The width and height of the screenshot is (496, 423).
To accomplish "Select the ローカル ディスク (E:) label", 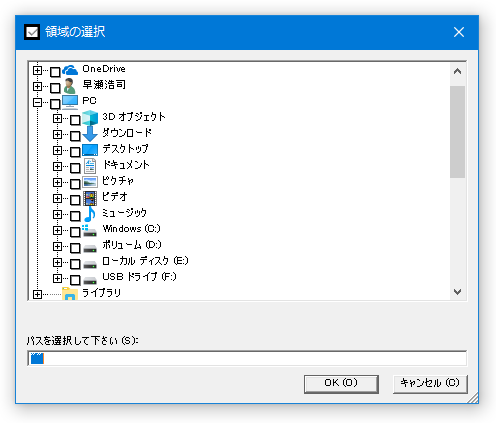I will tap(145, 261).
